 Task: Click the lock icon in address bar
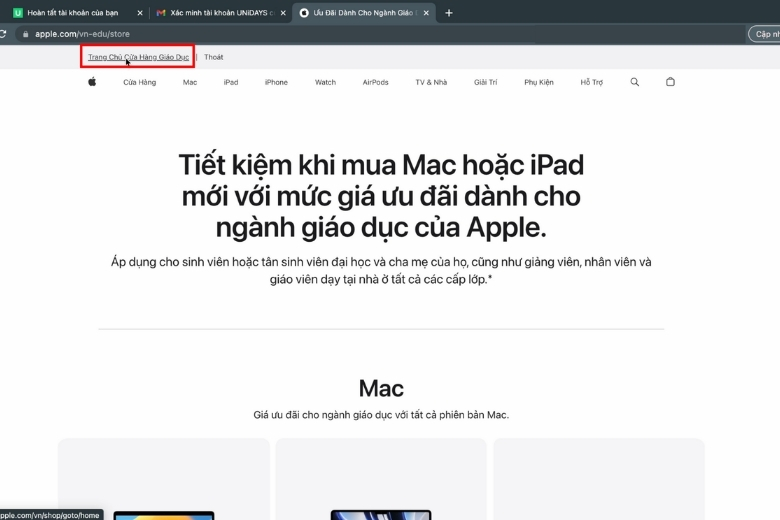pos(25,34)
